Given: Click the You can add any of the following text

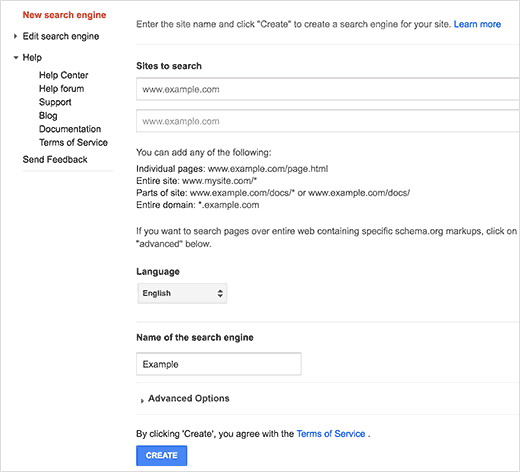Looking at the screenshot, I should click(x=204, y=153).
